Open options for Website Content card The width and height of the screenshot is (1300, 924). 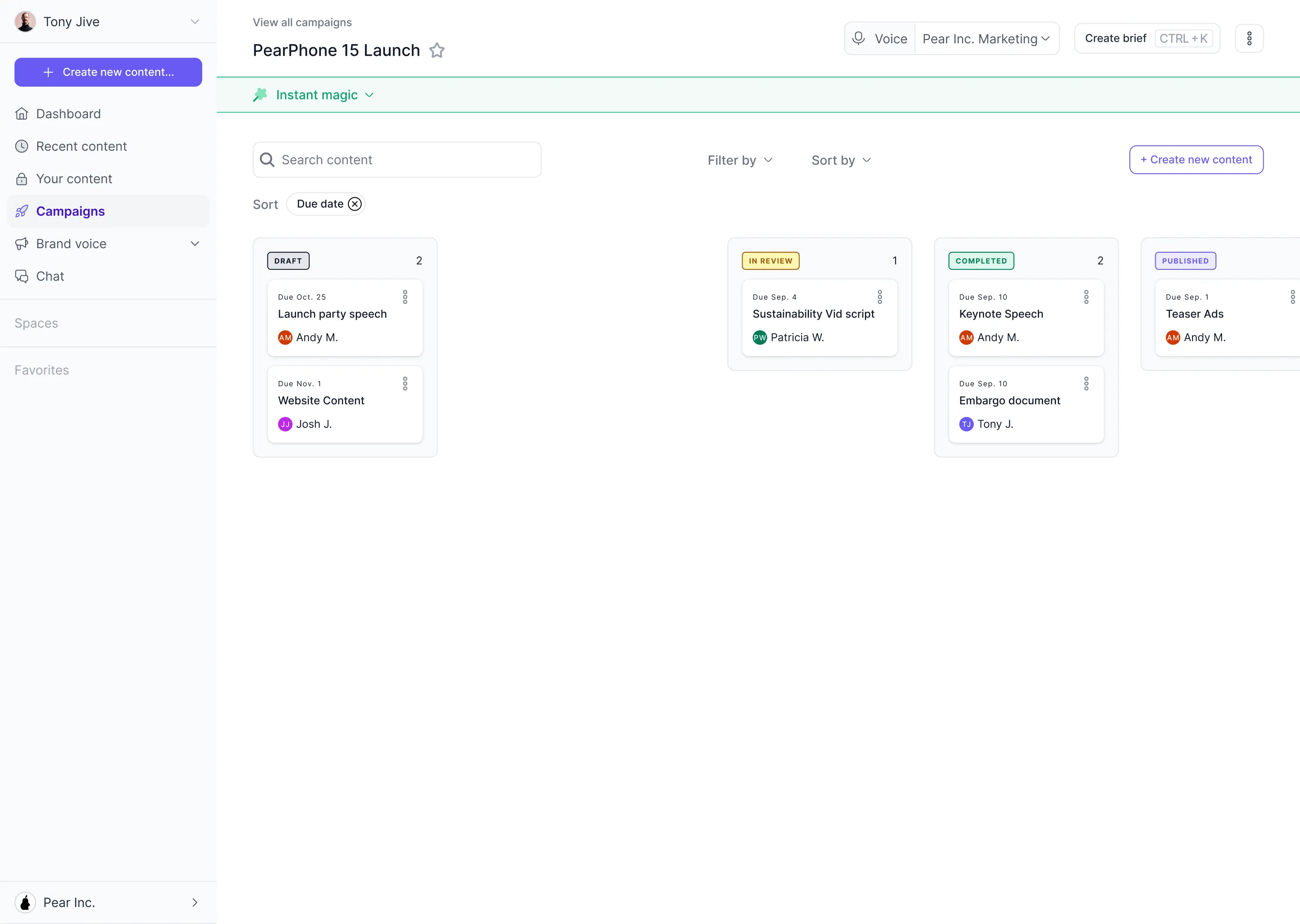(x=405, y=383)
